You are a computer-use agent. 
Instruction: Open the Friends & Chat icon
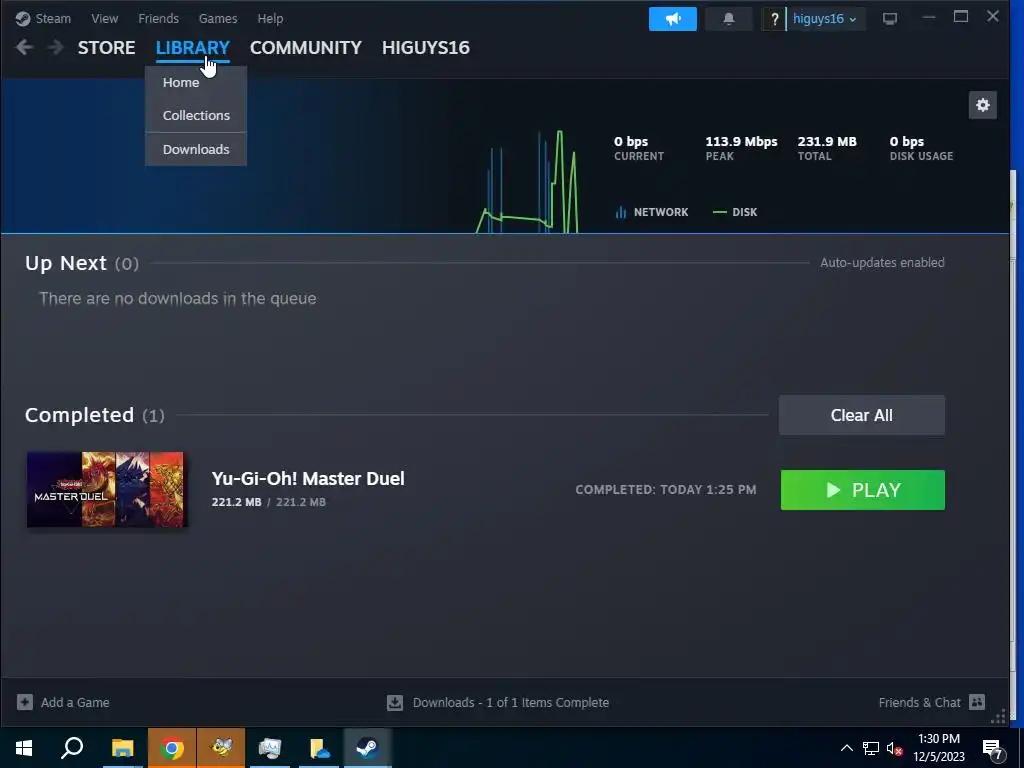[977, 701]
